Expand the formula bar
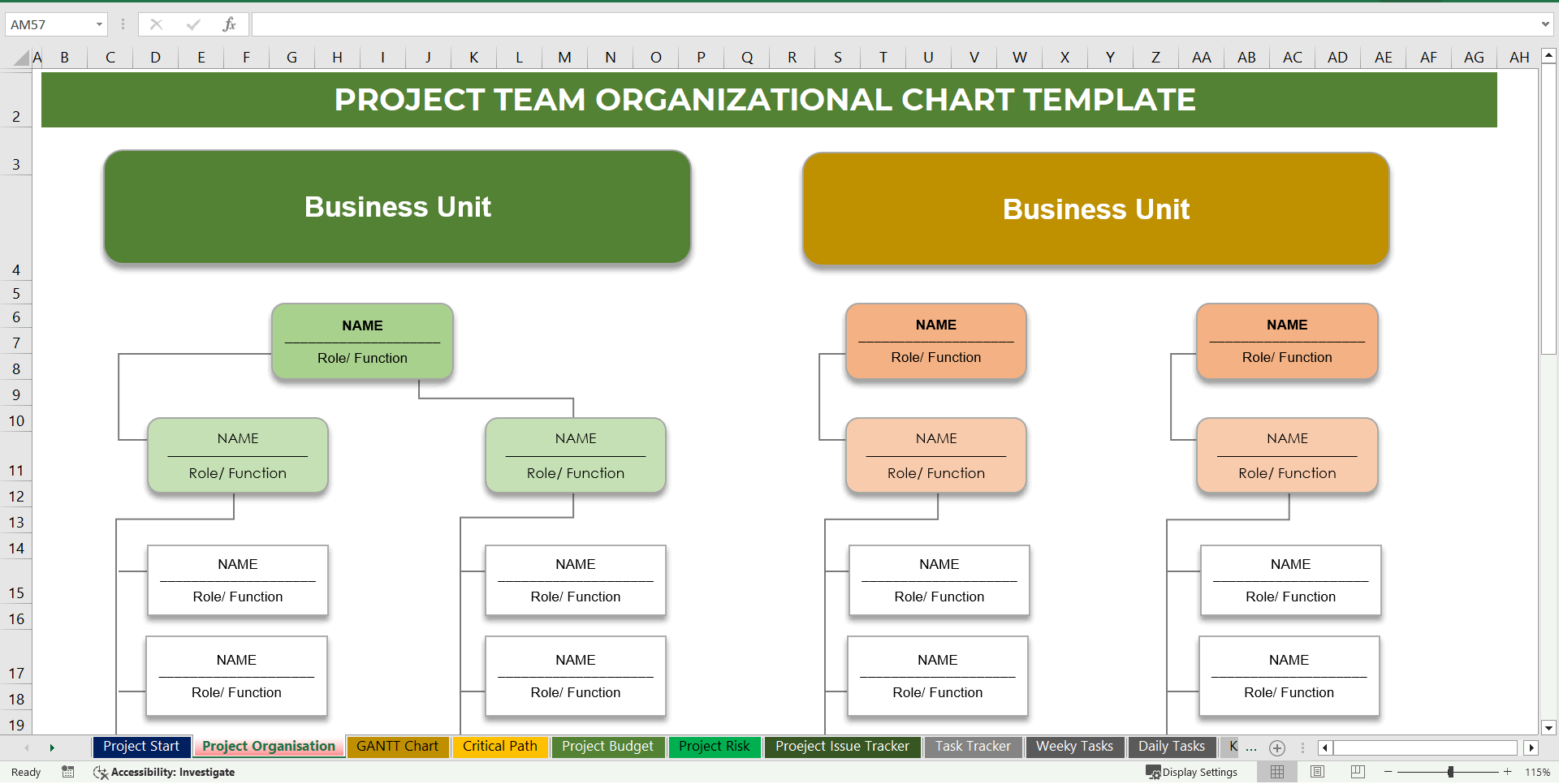The height and width of the screenshot is (784, 1559). [1546, 24]
